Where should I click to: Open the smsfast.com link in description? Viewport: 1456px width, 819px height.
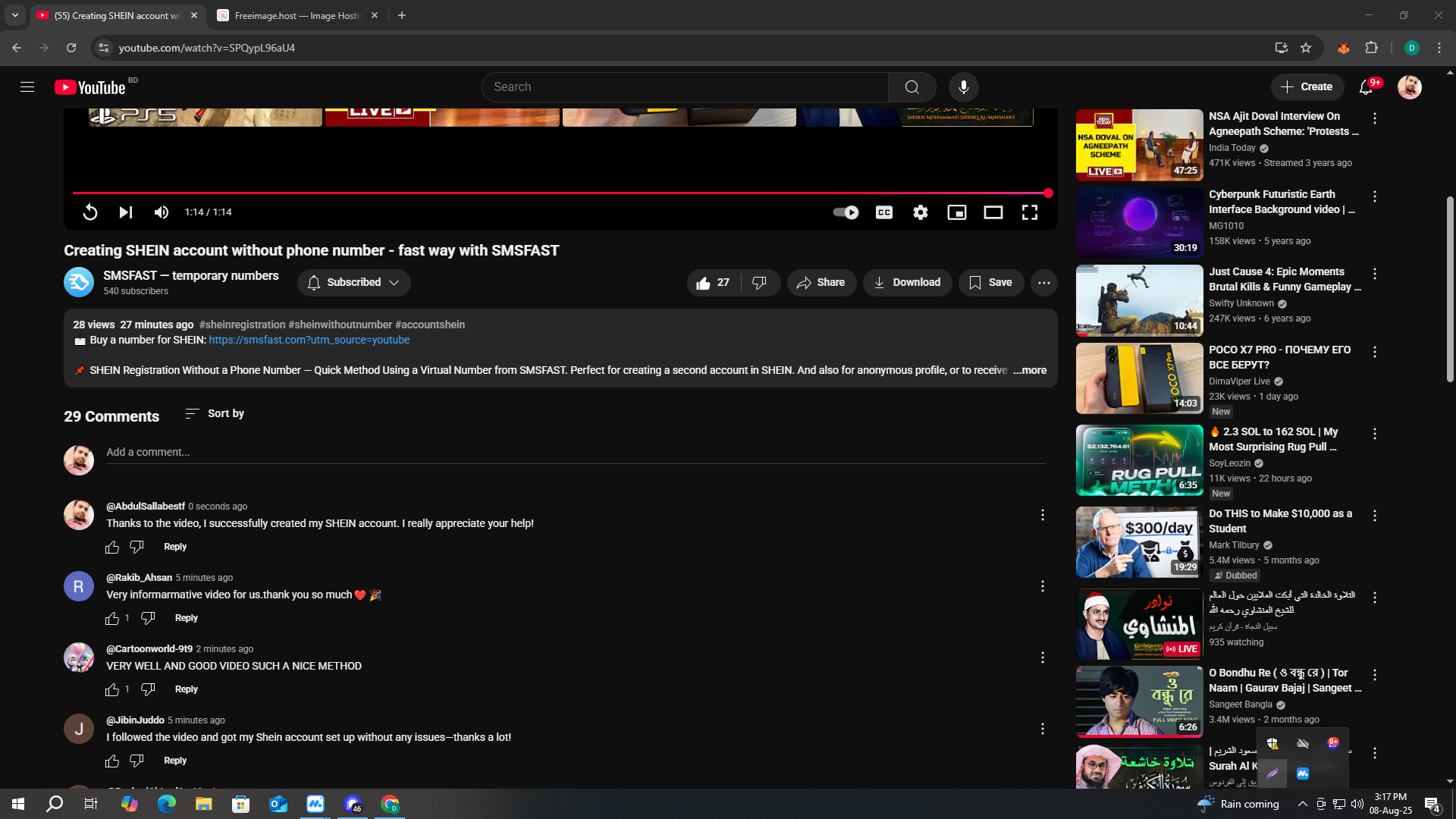309,340
